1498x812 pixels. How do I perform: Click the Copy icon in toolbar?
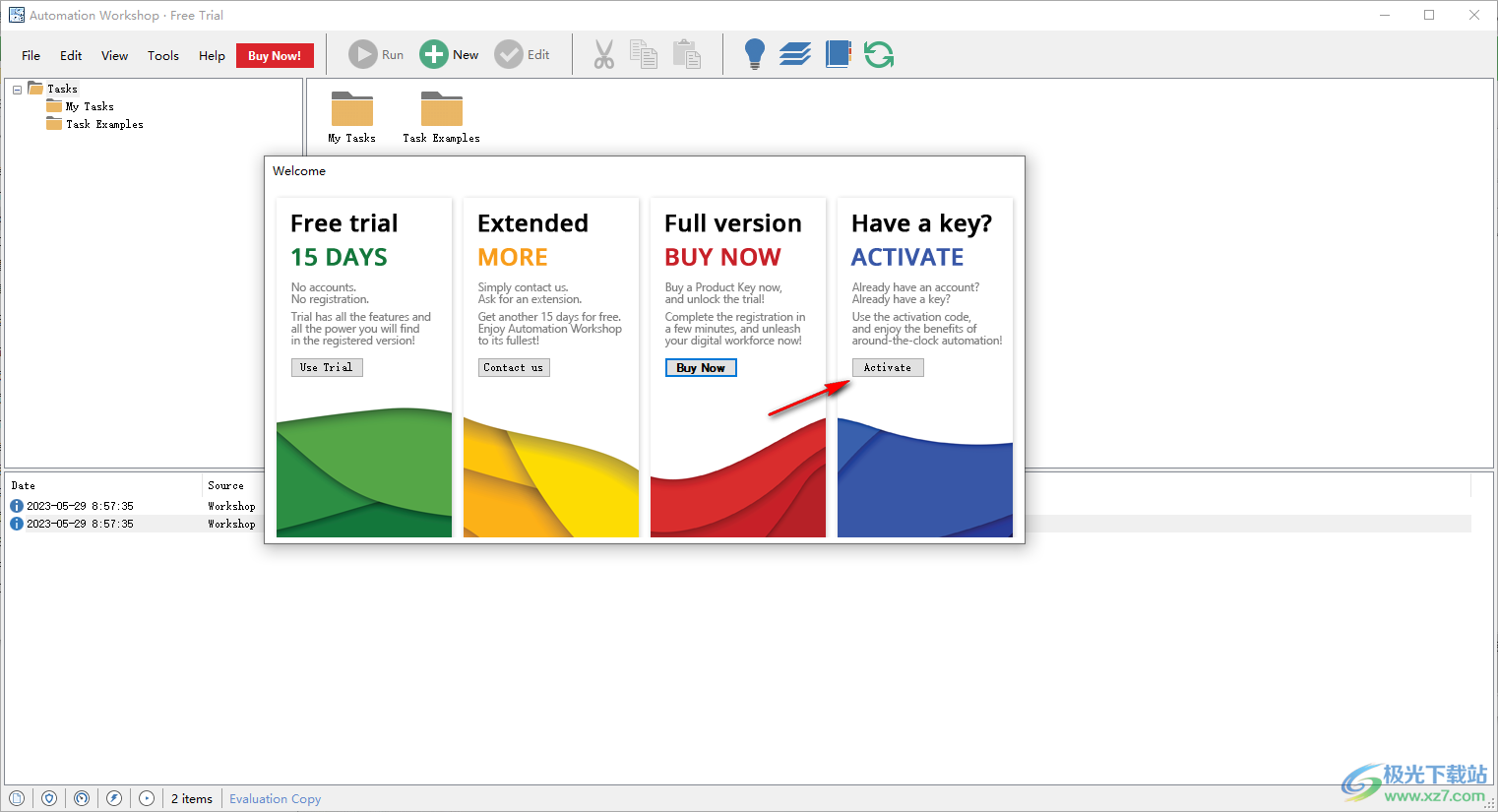click(644, 55)
